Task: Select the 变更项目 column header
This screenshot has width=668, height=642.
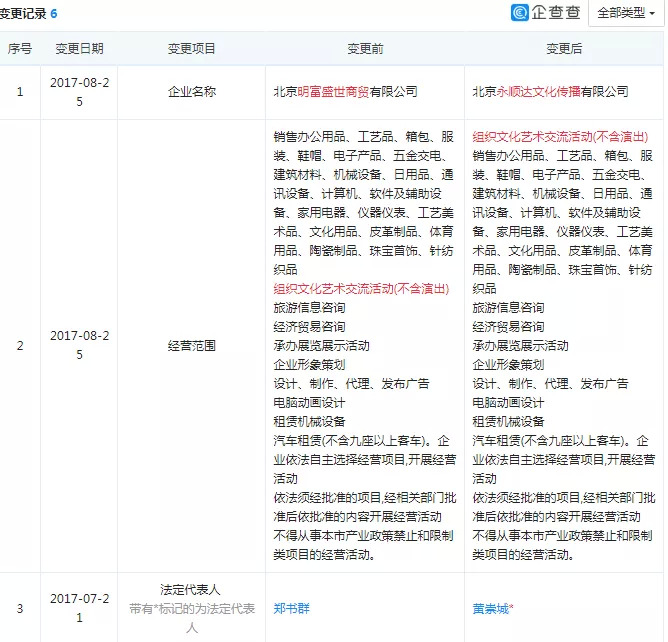Action: point(190,48)
